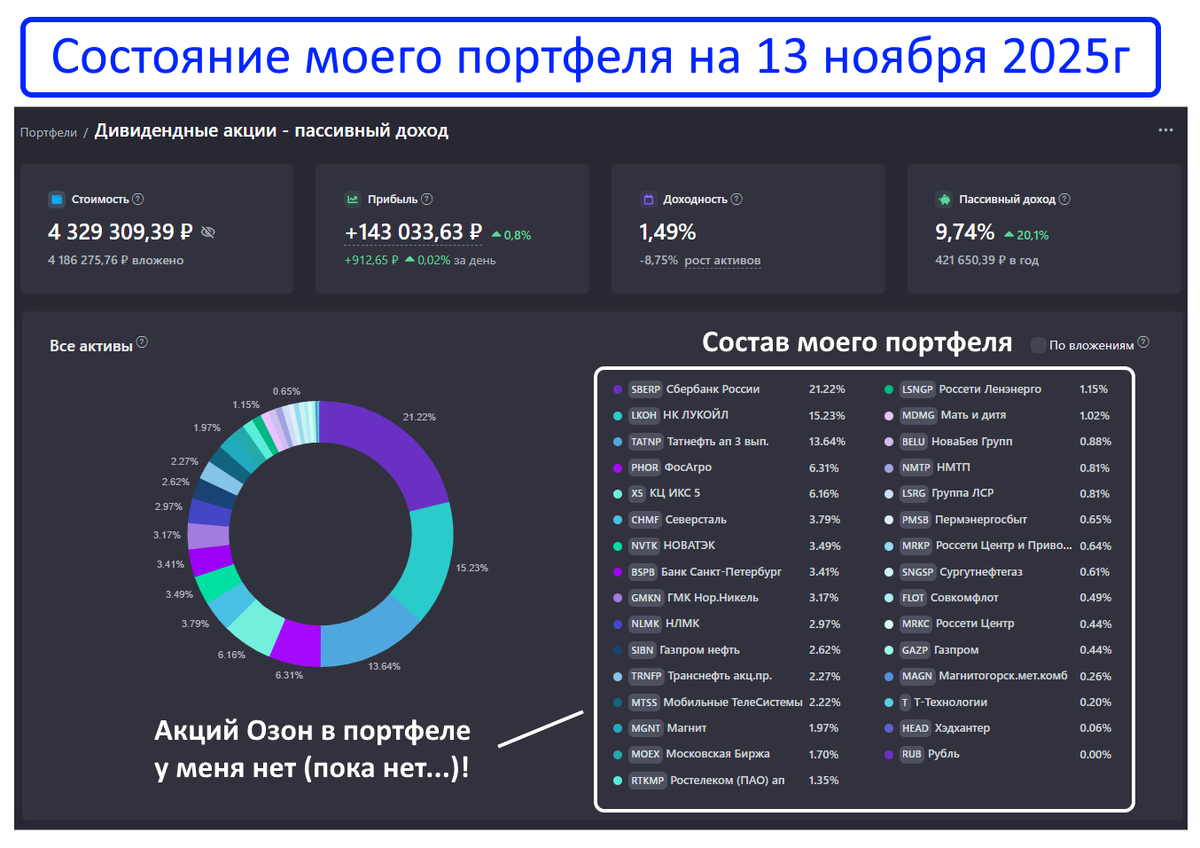Click the CHMF ticker badge
Image resolution: width=1200 pixels, height=848 pixels.
pos(645,519)
